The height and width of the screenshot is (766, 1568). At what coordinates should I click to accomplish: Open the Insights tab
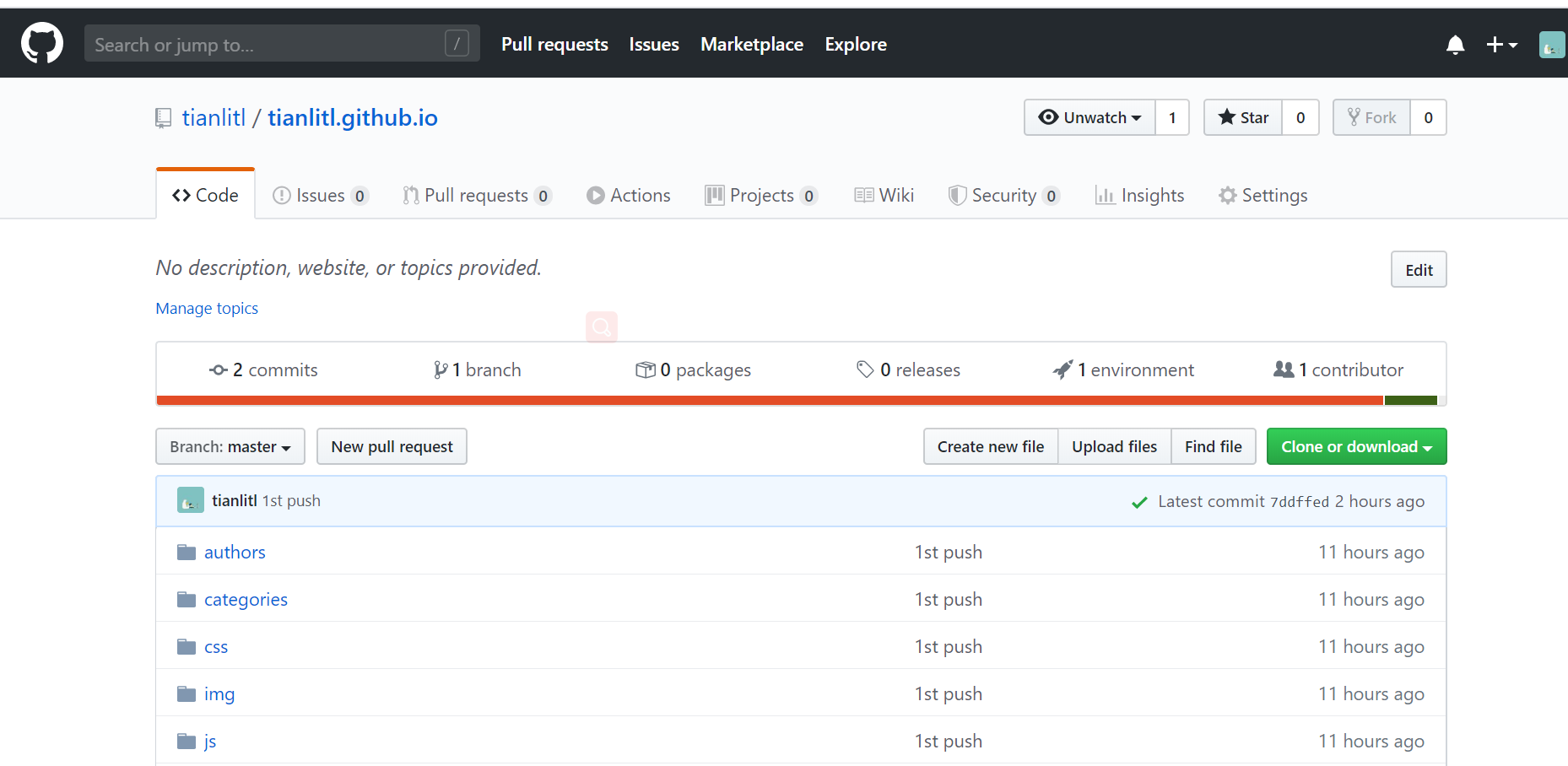(x=1139, y=196)
